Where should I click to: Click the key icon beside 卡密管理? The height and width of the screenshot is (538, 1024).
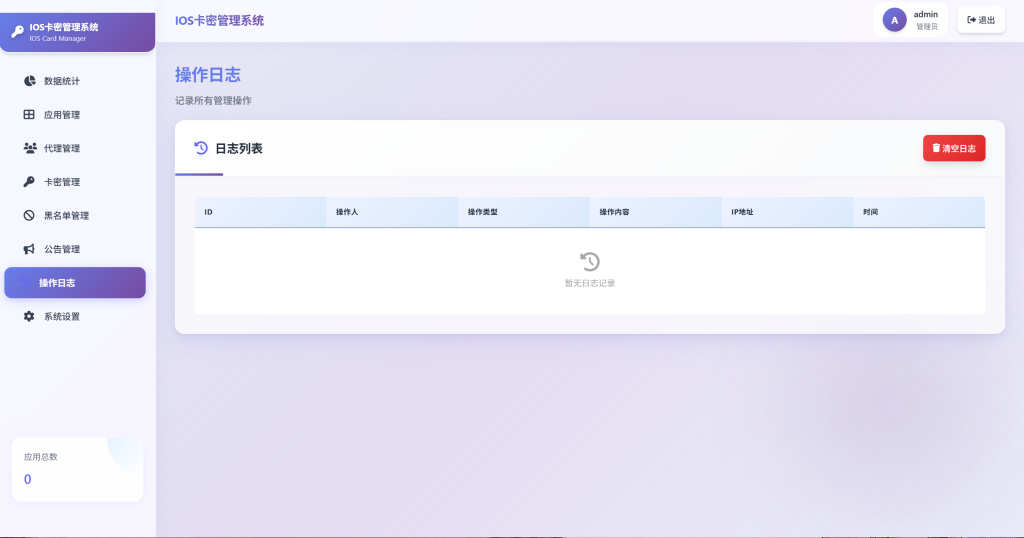[x=29, y=182]
